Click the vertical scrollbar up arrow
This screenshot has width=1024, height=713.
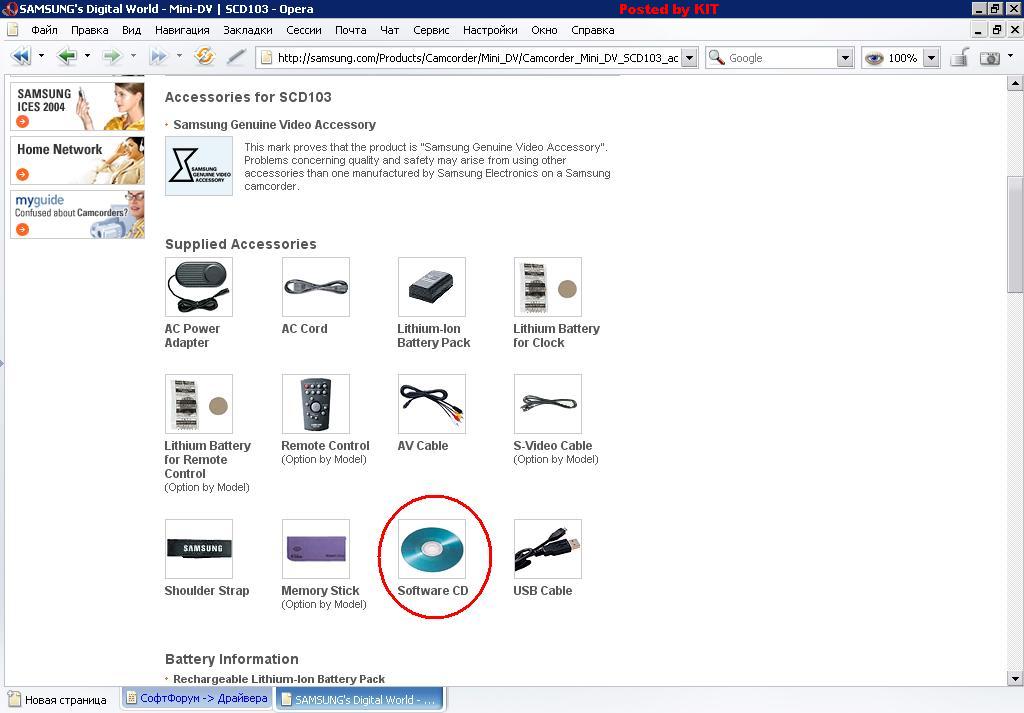1015,83
